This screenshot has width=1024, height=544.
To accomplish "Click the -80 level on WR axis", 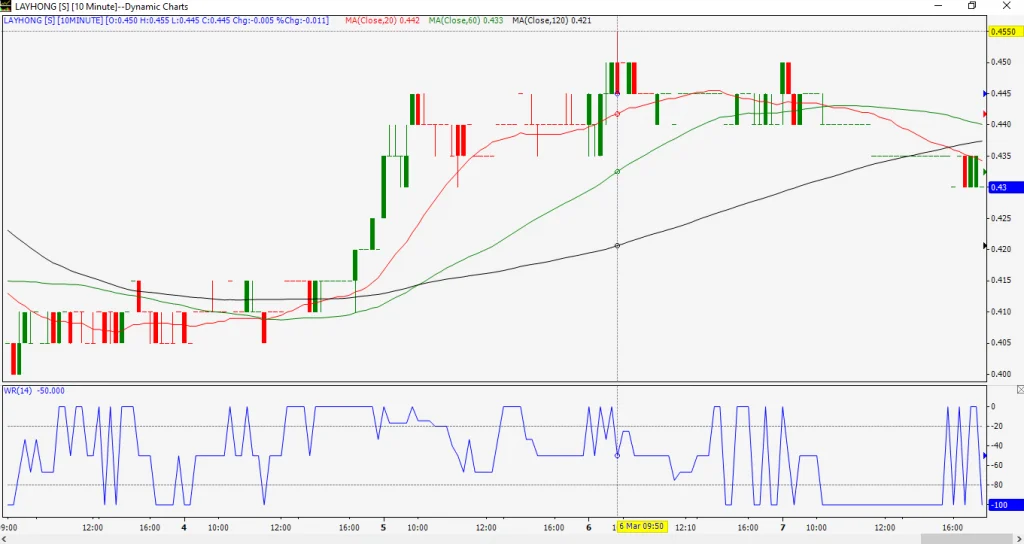I will pos(998,485).
